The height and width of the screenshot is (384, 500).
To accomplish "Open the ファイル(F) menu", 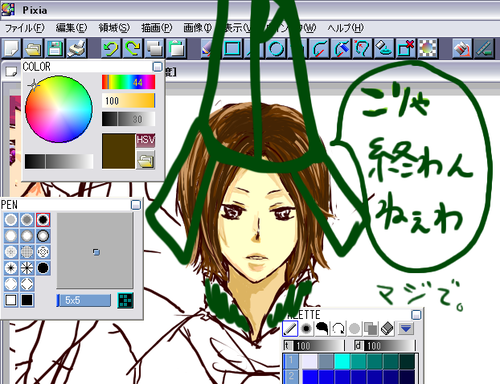I will pos(25,28).
